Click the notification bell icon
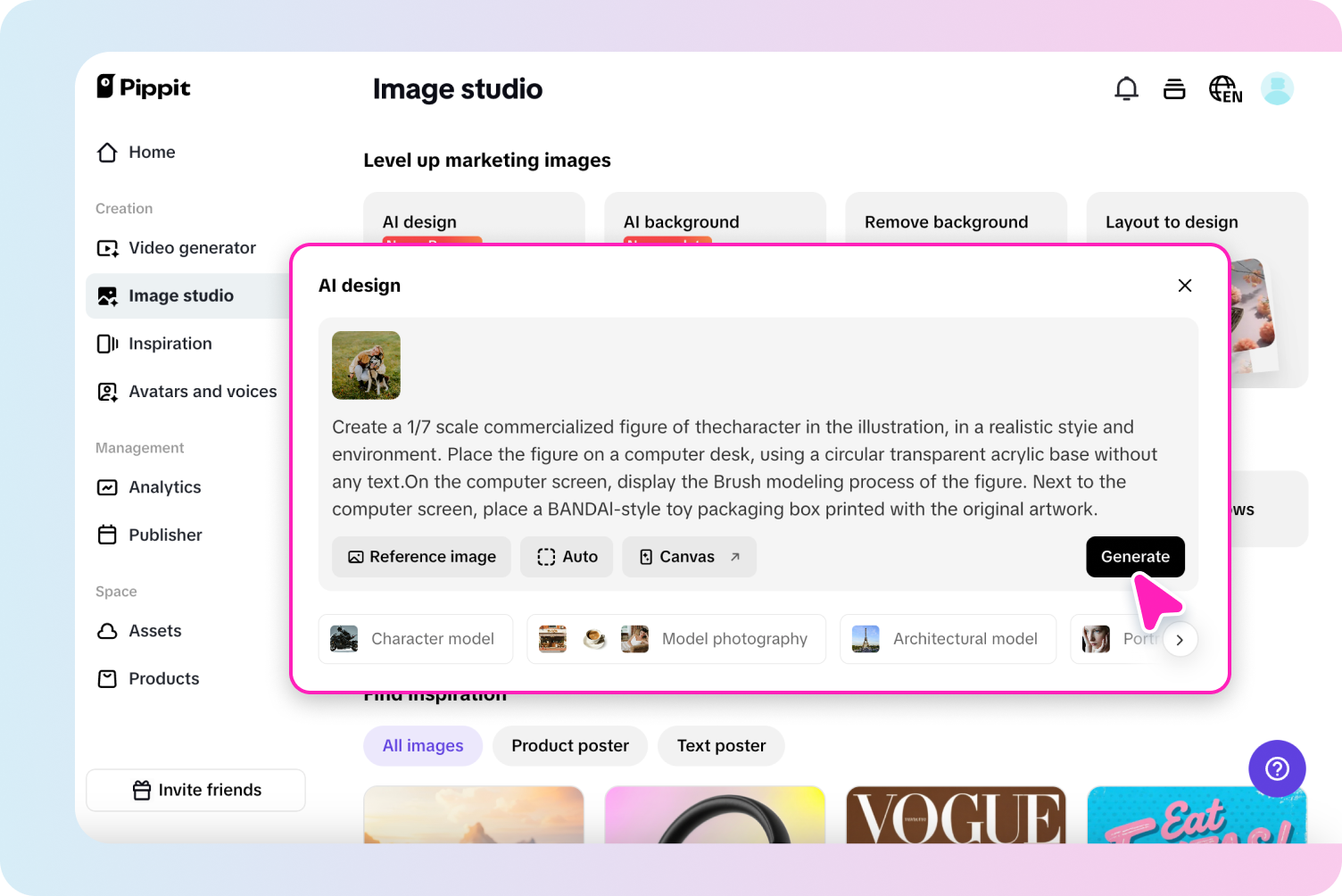 click(x=1126, y=88)
